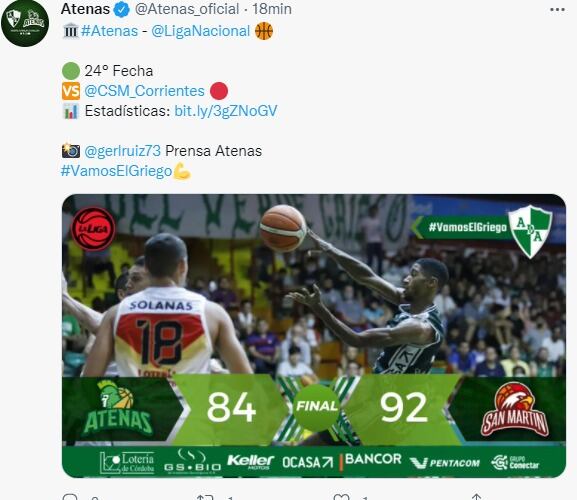Click the 18min tweet timestamp
Screen dimensions: 577x500
[272, 9]
